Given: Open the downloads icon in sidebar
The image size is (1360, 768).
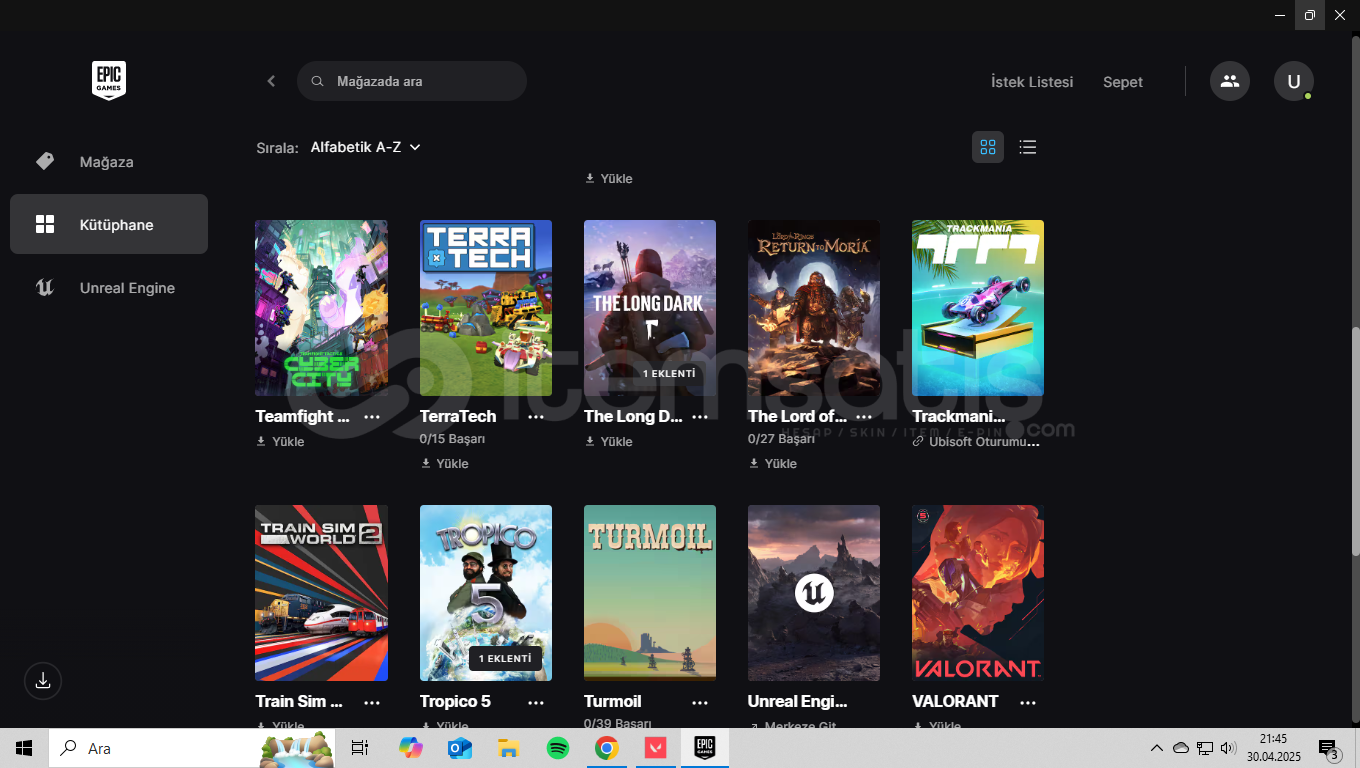Looking at the screenshot, I should 43,681.
